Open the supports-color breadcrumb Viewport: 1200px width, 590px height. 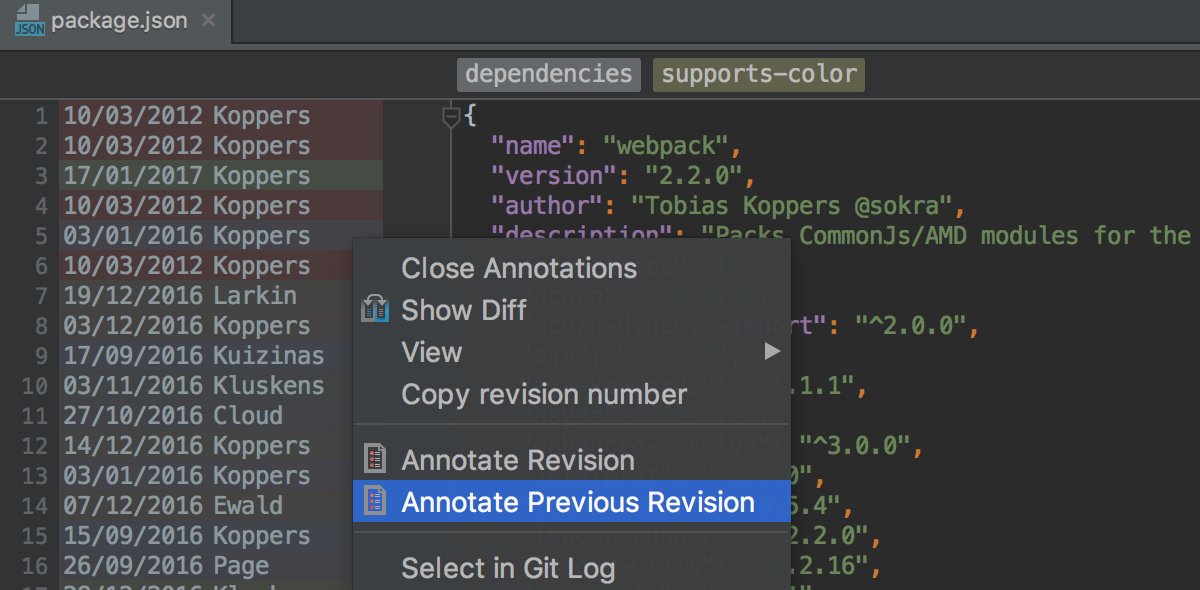(759, 74)
